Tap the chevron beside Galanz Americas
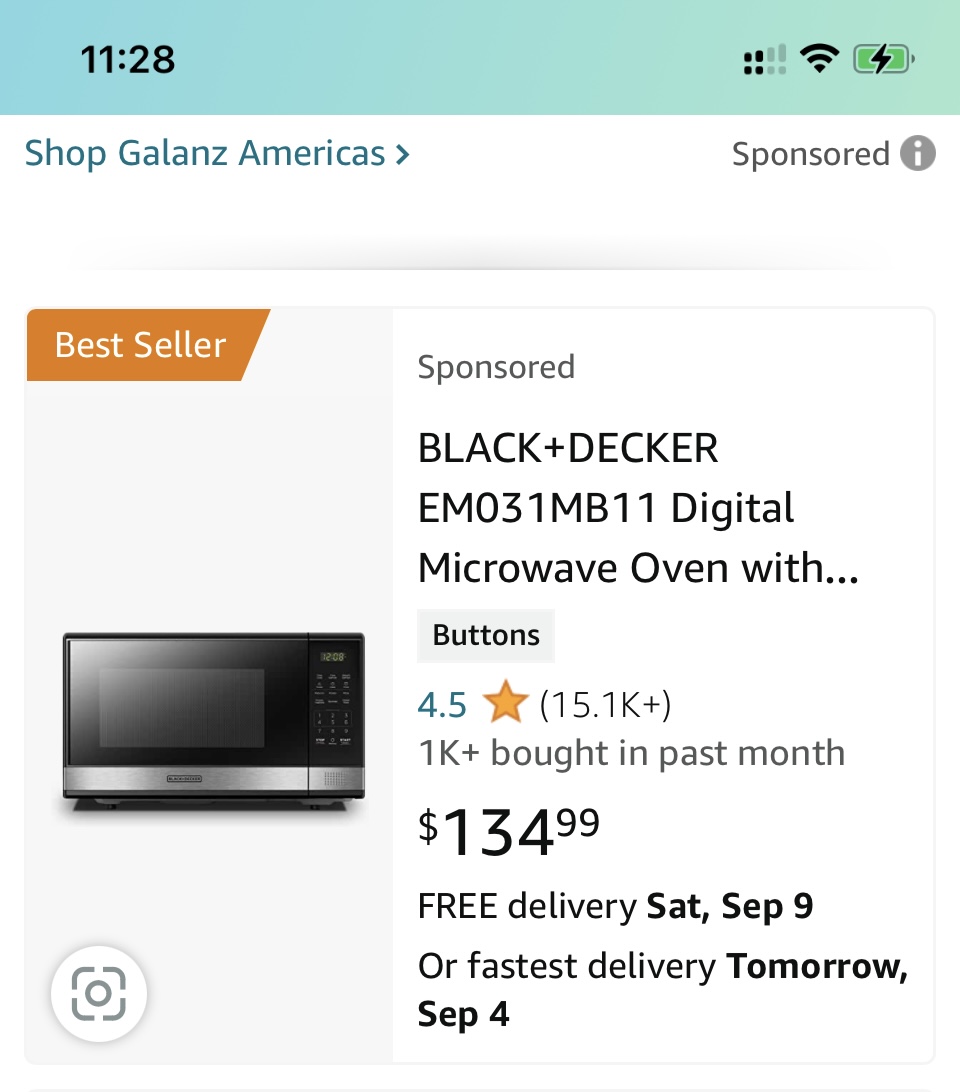 (402, 155)
